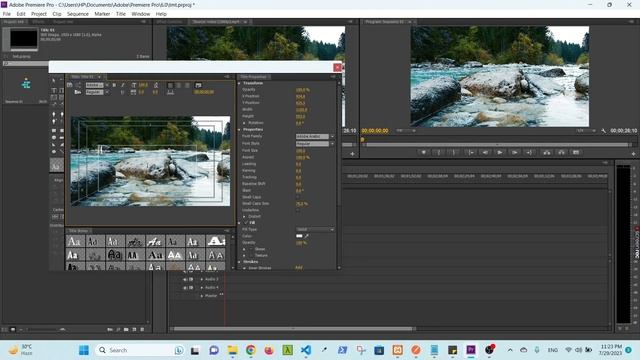Enable the Sheen checkbox
Image resolution: width=640 pixels, height=360 pixels.
coord(251,249)
